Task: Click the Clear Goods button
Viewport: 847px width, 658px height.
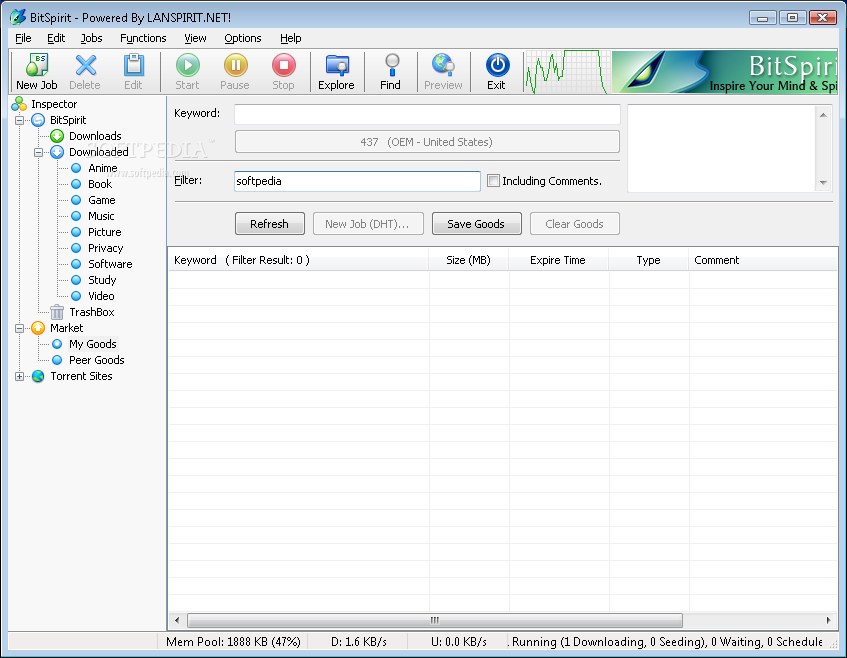Action: [574, 224]
